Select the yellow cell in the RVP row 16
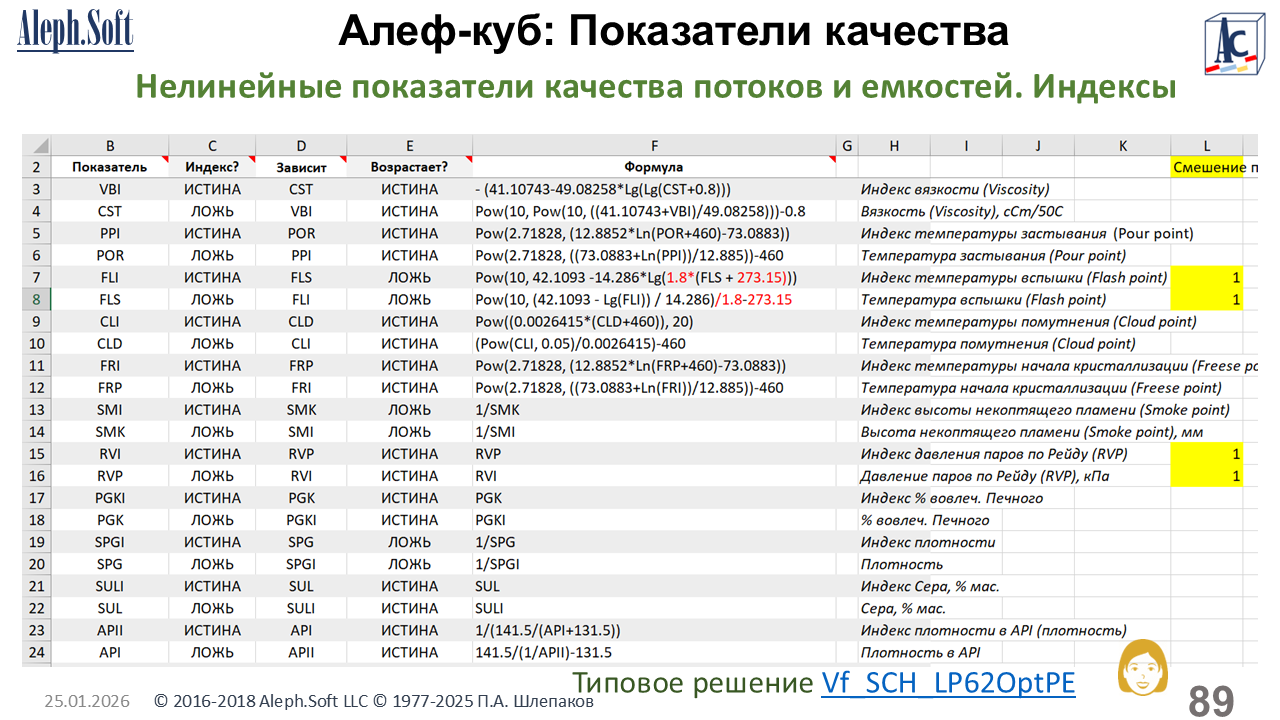1280x720 pixels. [1207, 476]
